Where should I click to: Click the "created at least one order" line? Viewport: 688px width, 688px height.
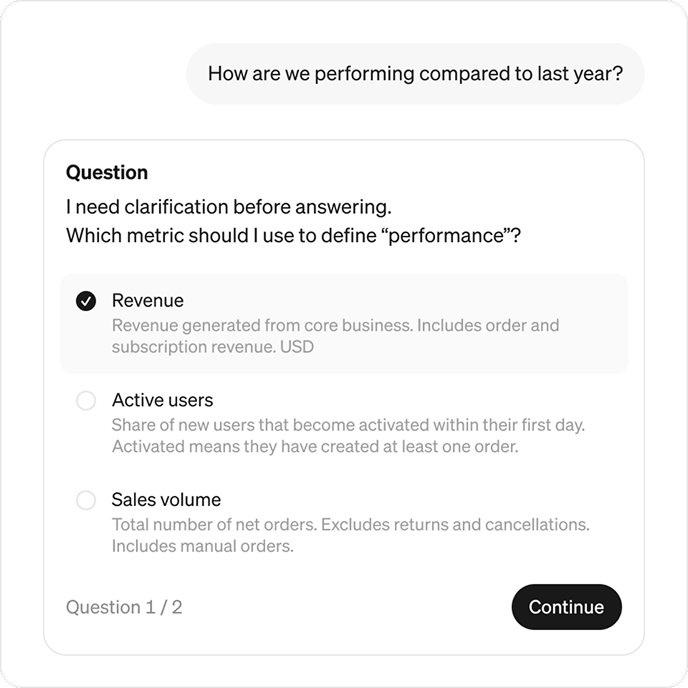pos(315,447)
